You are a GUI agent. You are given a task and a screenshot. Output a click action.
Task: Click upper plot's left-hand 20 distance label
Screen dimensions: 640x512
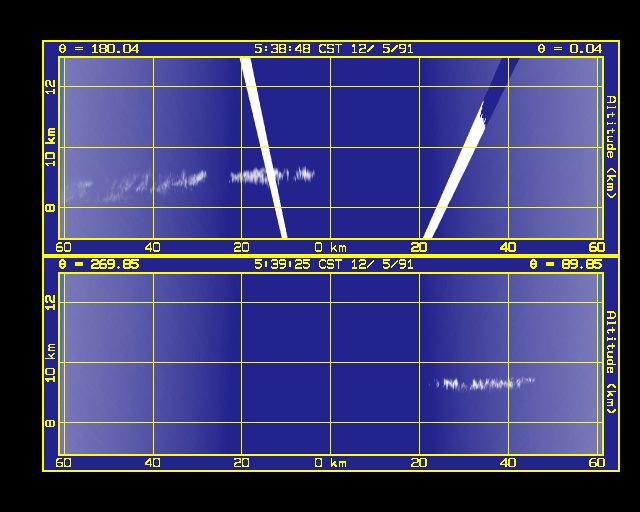point(242,247)
